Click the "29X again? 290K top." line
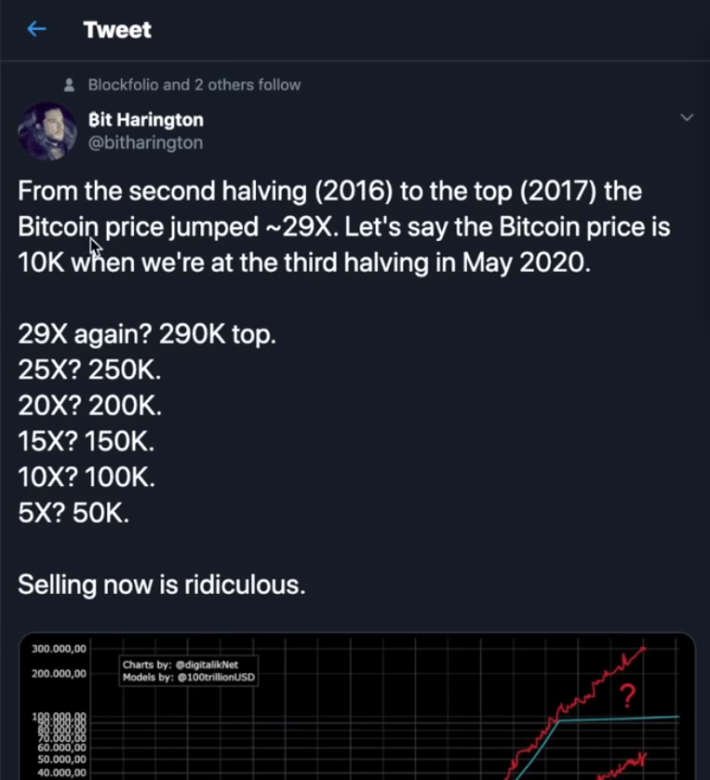This screenshot has width=710, height=780. click(147, 334)
